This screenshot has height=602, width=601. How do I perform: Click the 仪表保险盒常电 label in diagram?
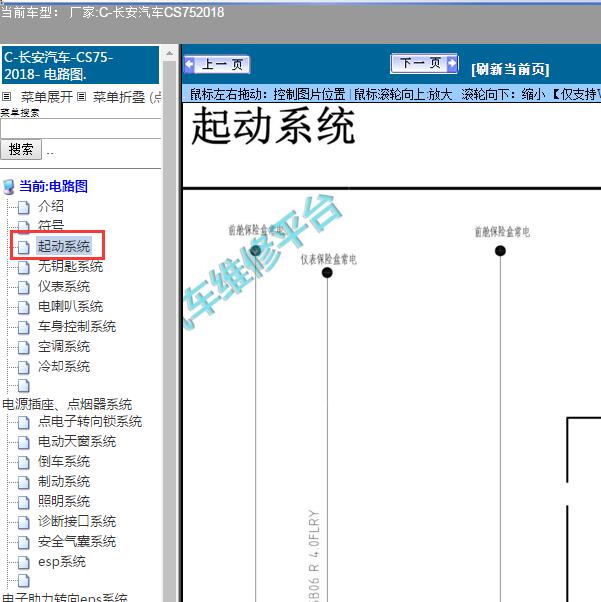coord(328,260)
